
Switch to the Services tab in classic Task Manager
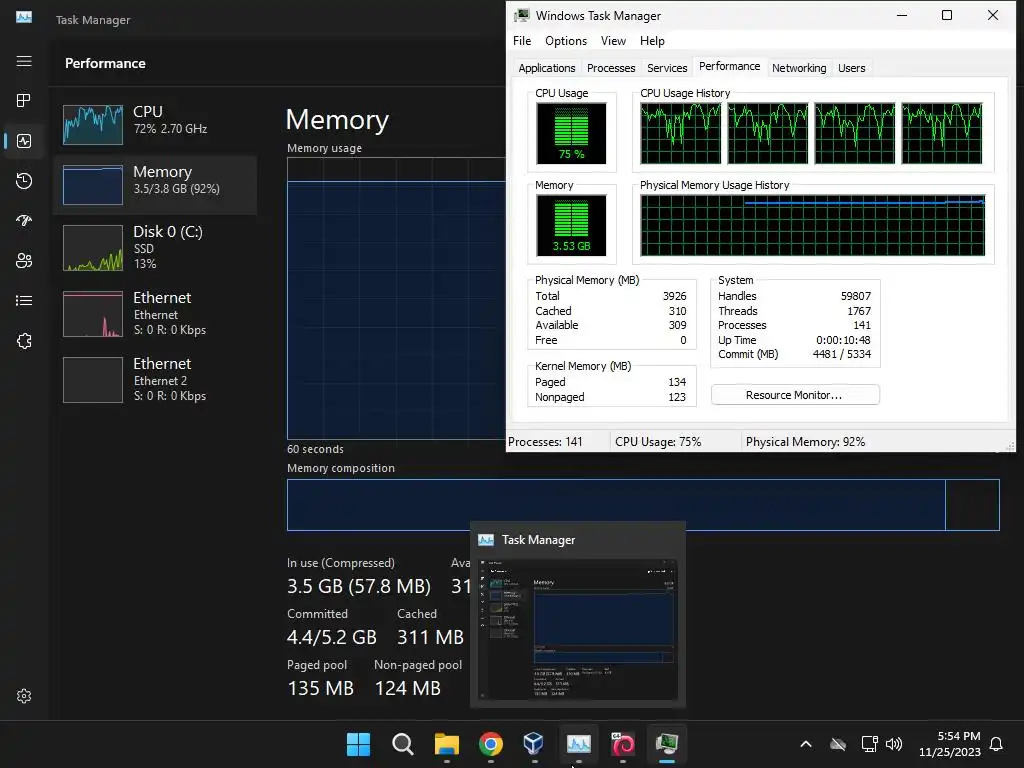667,68
